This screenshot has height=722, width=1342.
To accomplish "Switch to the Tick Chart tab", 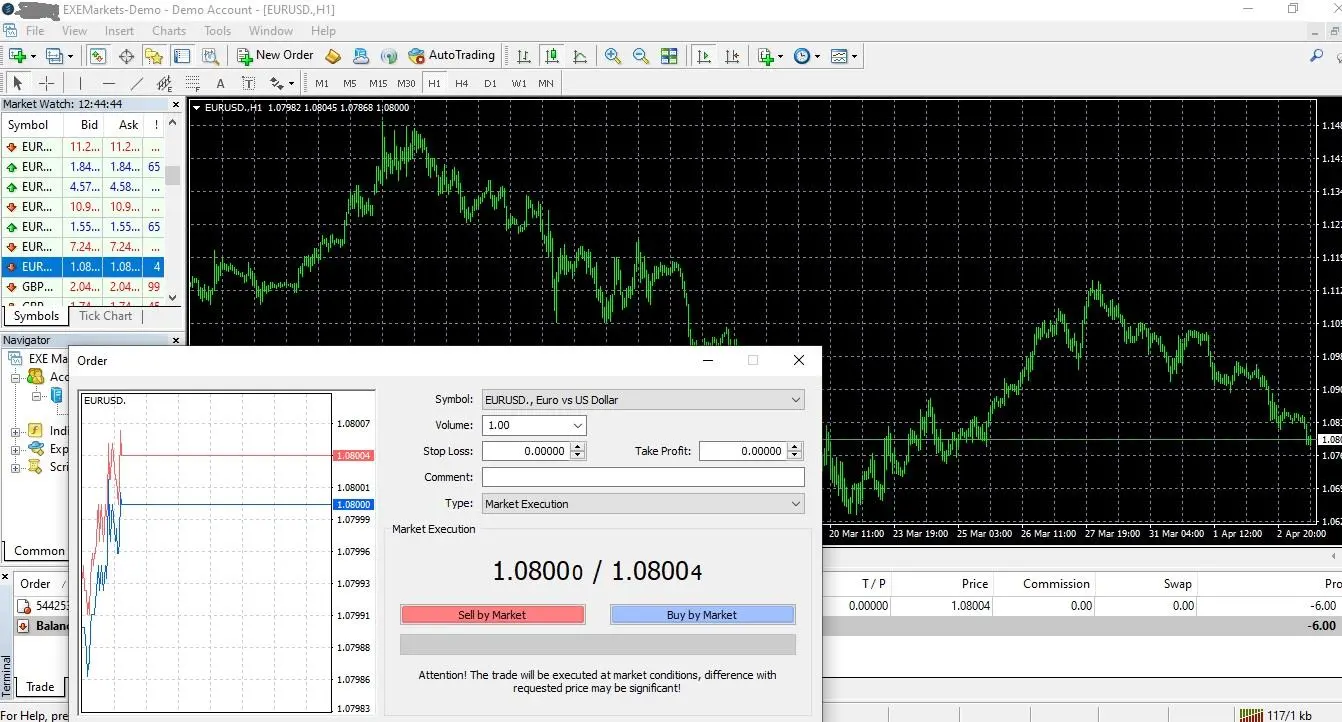I will (x=105, y=316).
